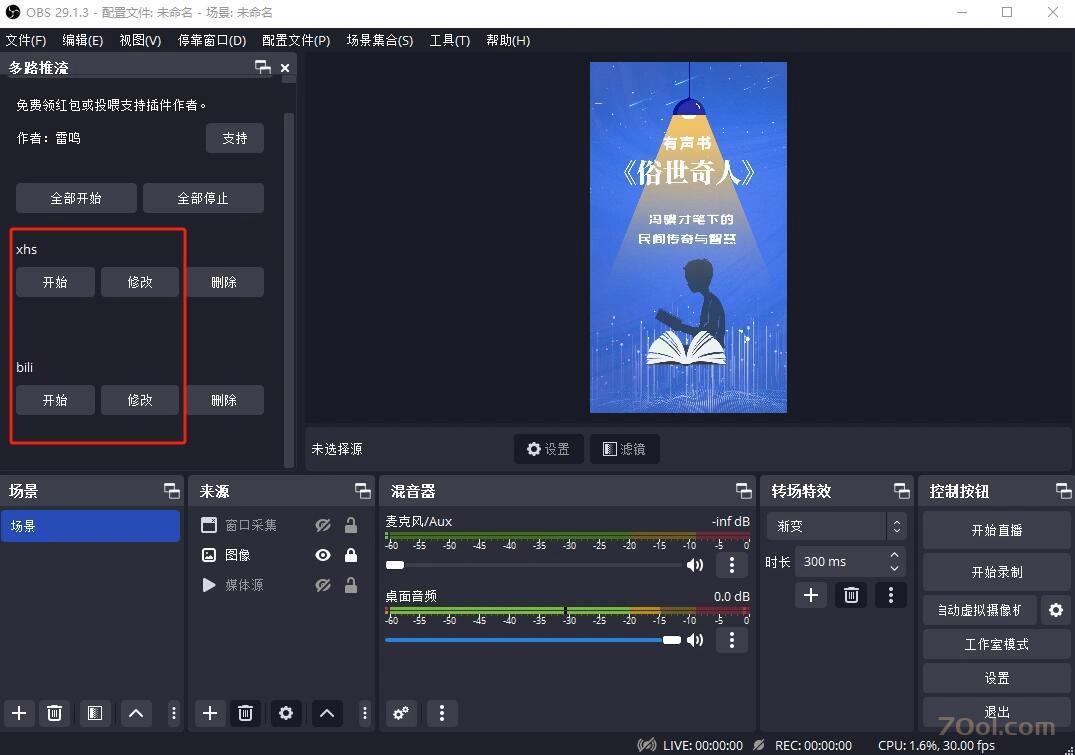
Task: Open 桌面音频 three-dot options menu
Action: (732, 640)
